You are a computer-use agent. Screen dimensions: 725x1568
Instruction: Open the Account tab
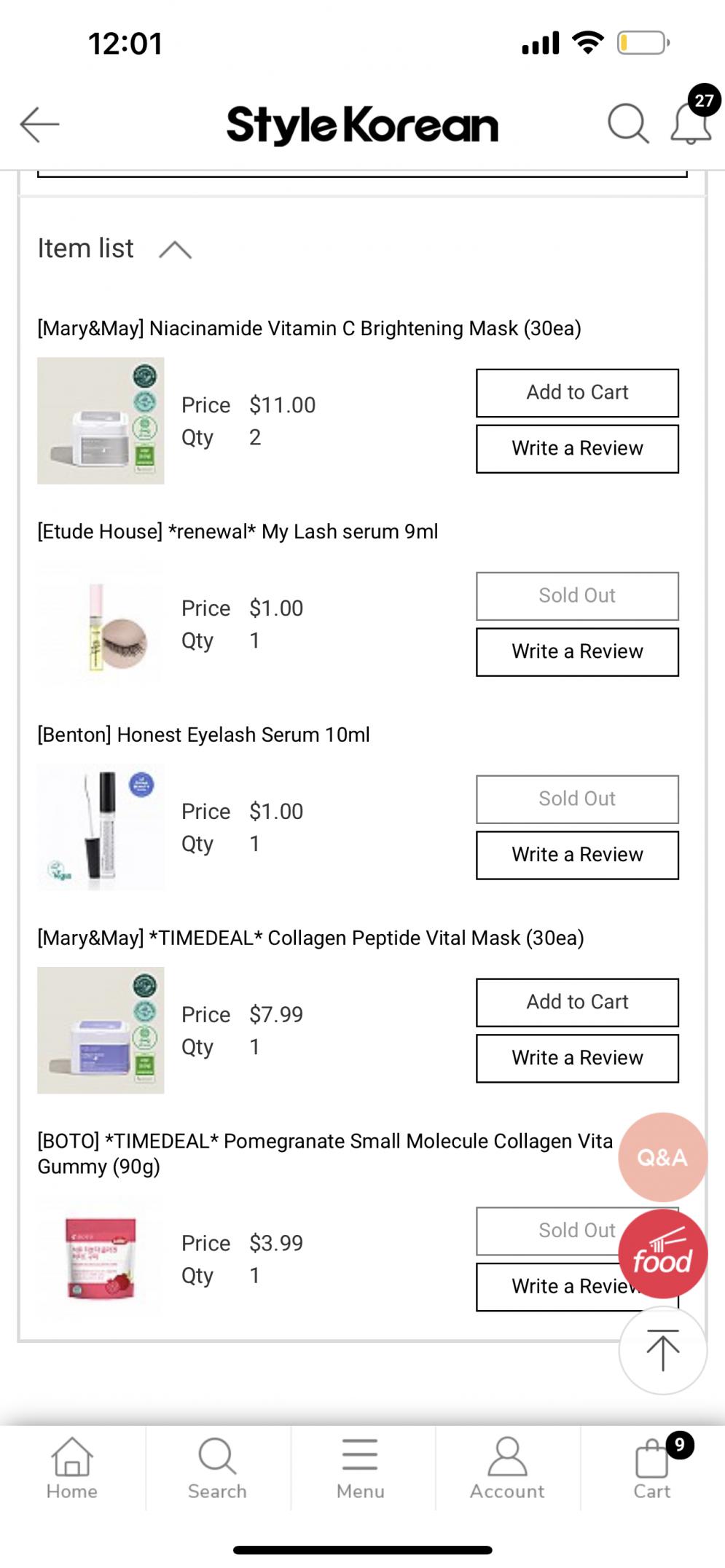[507, 1467]
